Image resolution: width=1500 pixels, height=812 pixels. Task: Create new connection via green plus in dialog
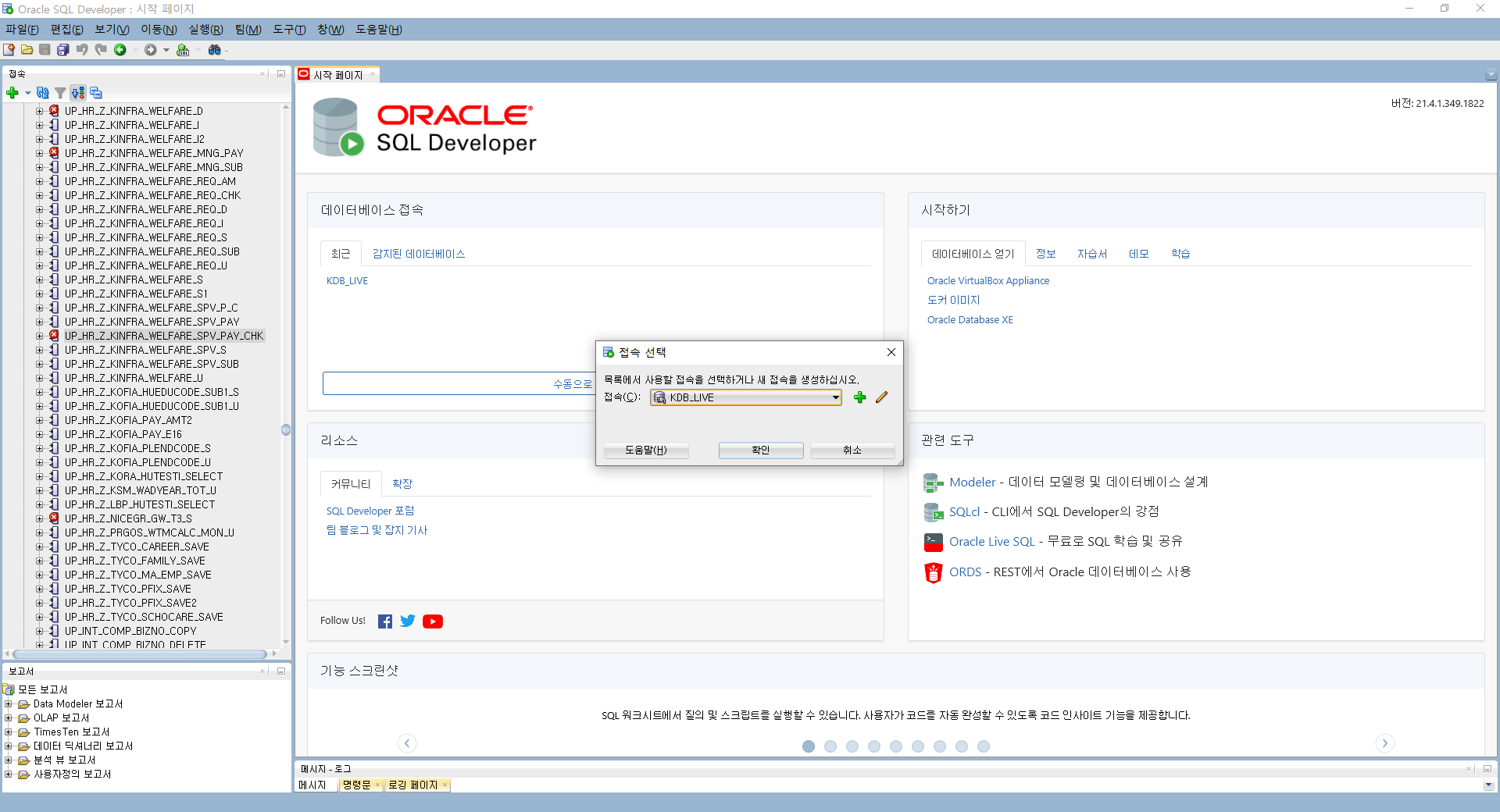(x=860, y=397)
